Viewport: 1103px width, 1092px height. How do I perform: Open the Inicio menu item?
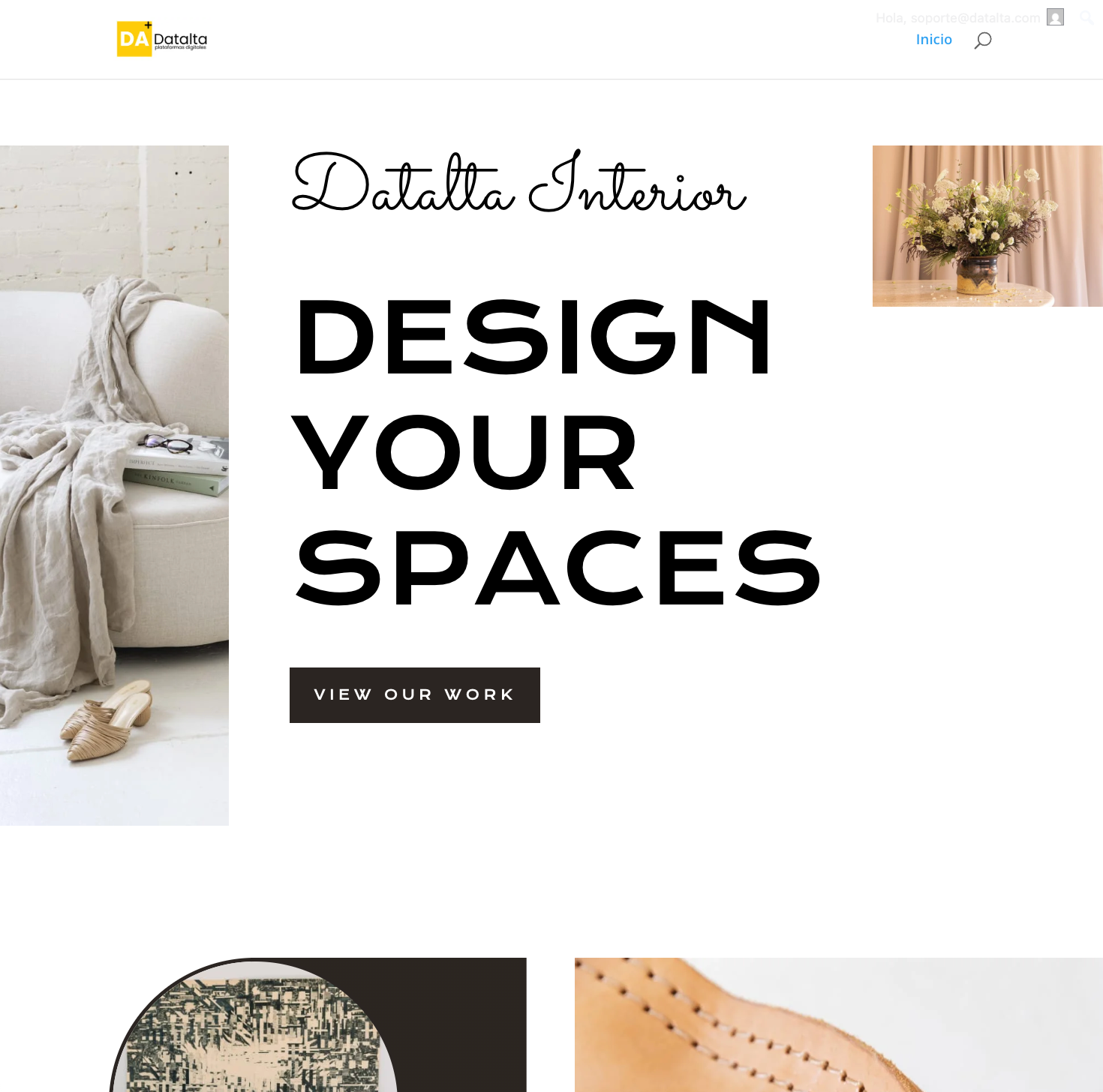[933, 40]
